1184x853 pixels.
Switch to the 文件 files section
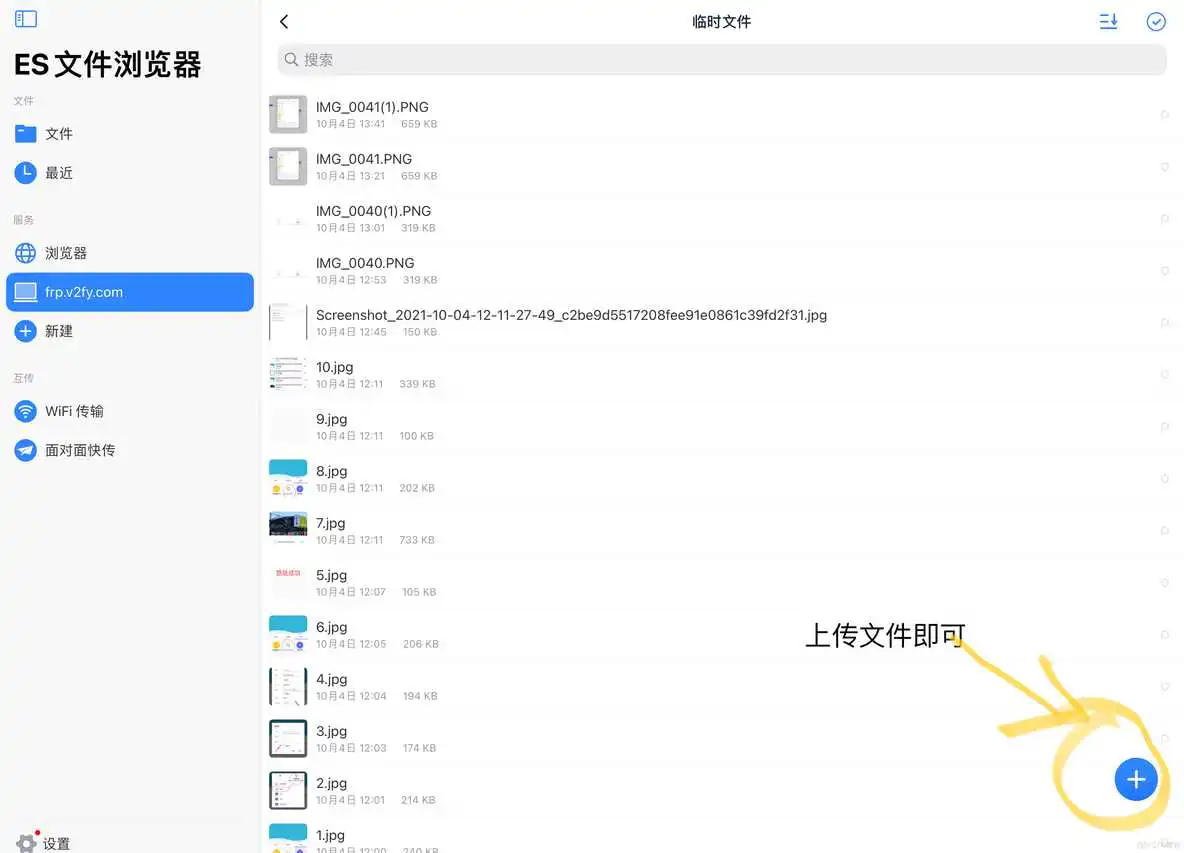(58, 133)
